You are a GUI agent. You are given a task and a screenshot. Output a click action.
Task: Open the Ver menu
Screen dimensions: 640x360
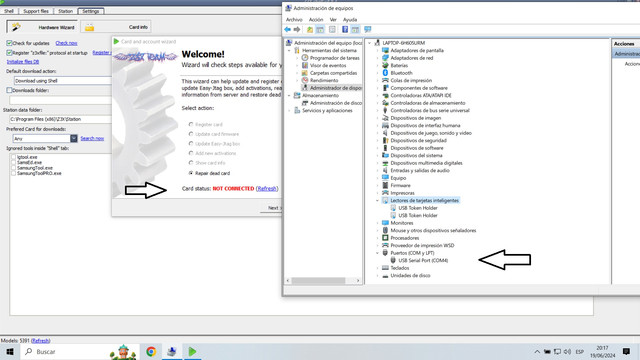coord(333,20)
